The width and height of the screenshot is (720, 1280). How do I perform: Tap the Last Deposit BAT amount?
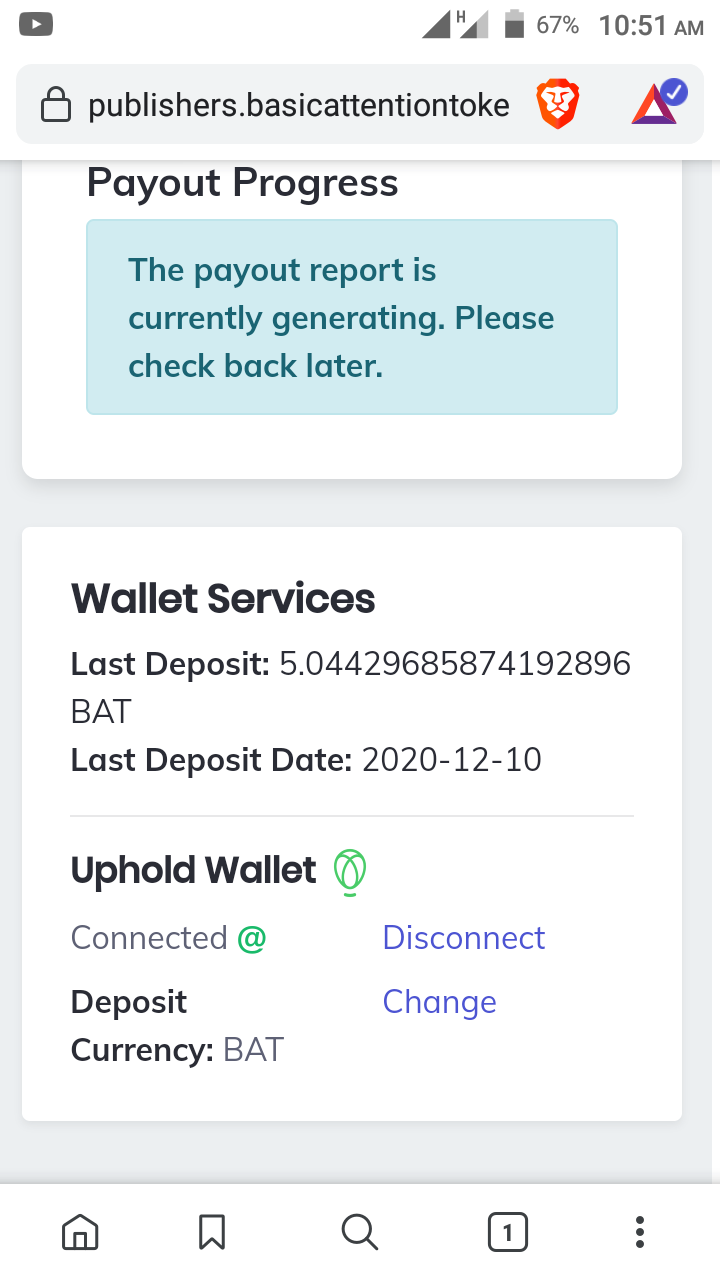tap(351, 688)
